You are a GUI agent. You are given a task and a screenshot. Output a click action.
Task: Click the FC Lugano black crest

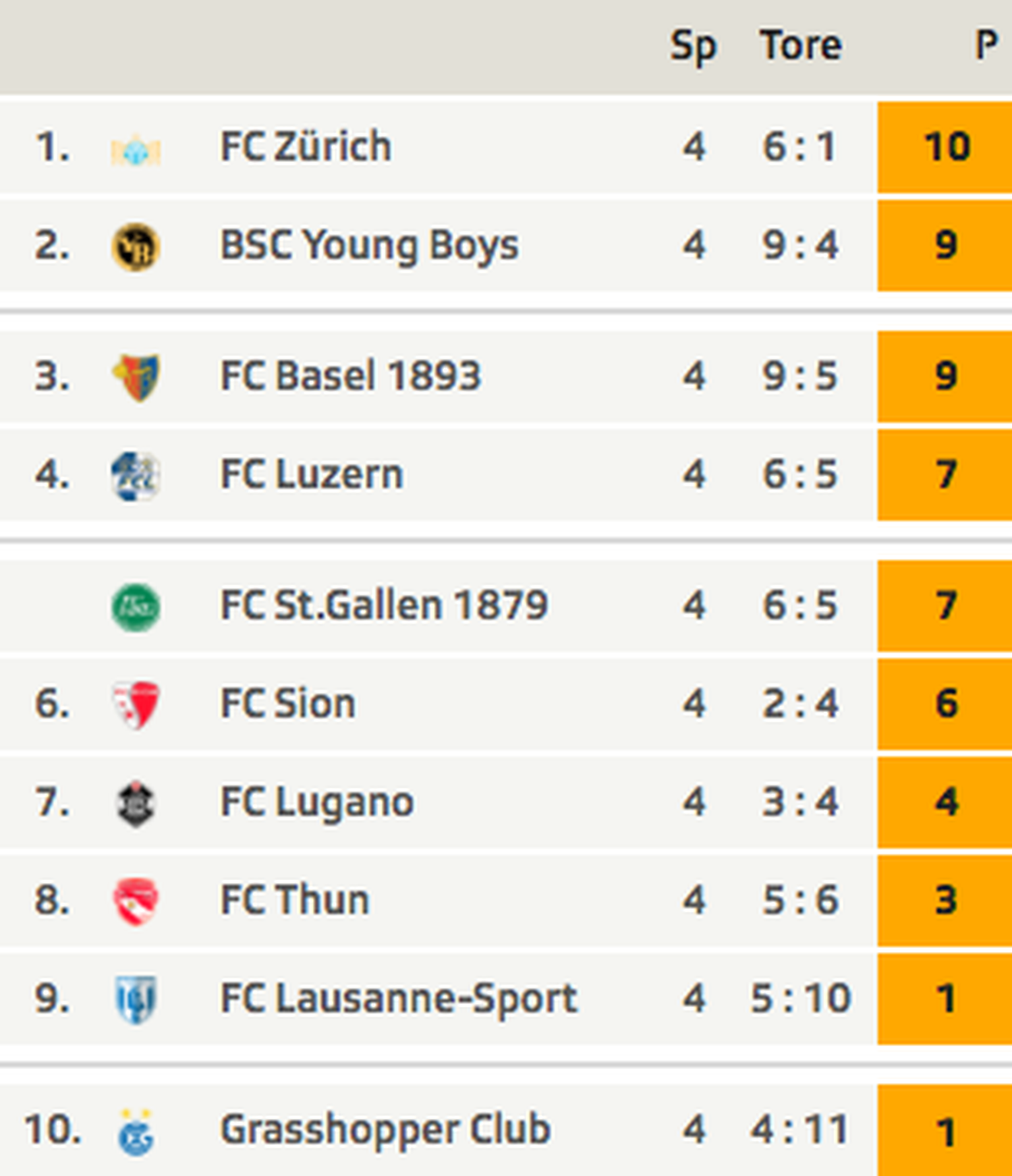click(x=136, y=803)
